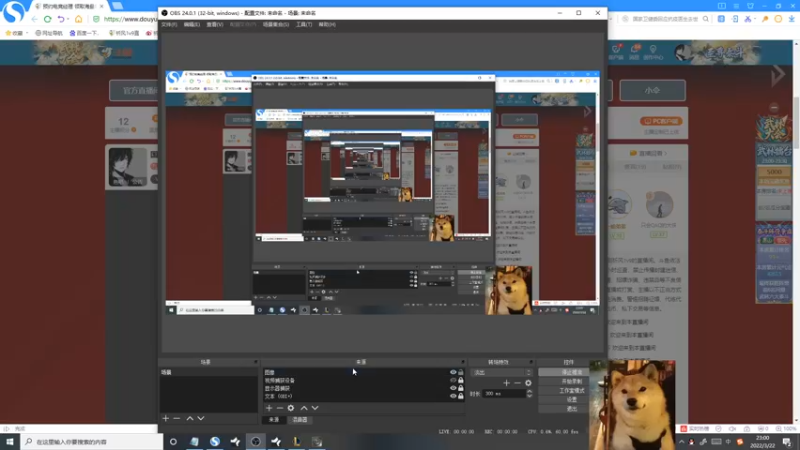Open the Sources dock options corner icon
The width and height of the screenshot is (800, 450).
pyautogui.click(x=463, y=362)
